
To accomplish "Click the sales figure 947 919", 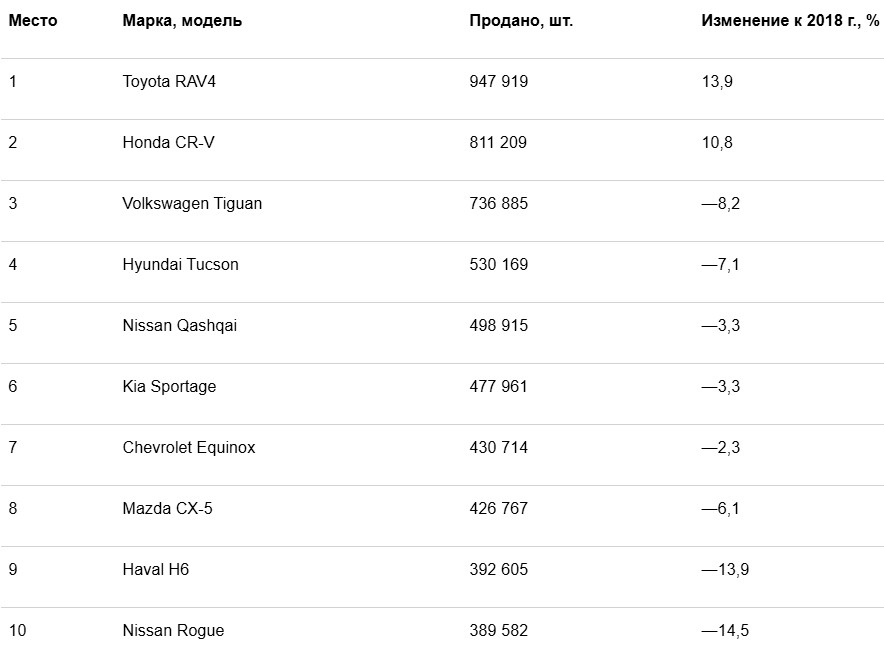I will [x=498, y=81].
